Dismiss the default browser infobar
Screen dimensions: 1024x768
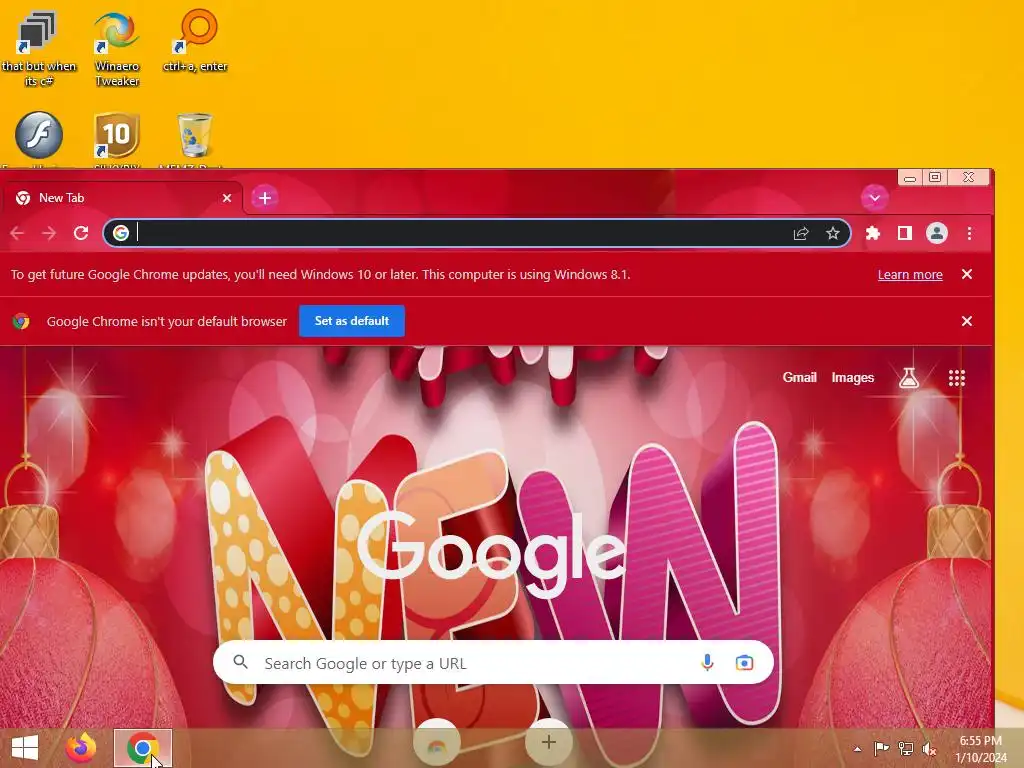pyautogui.click(x=967, y=321)
